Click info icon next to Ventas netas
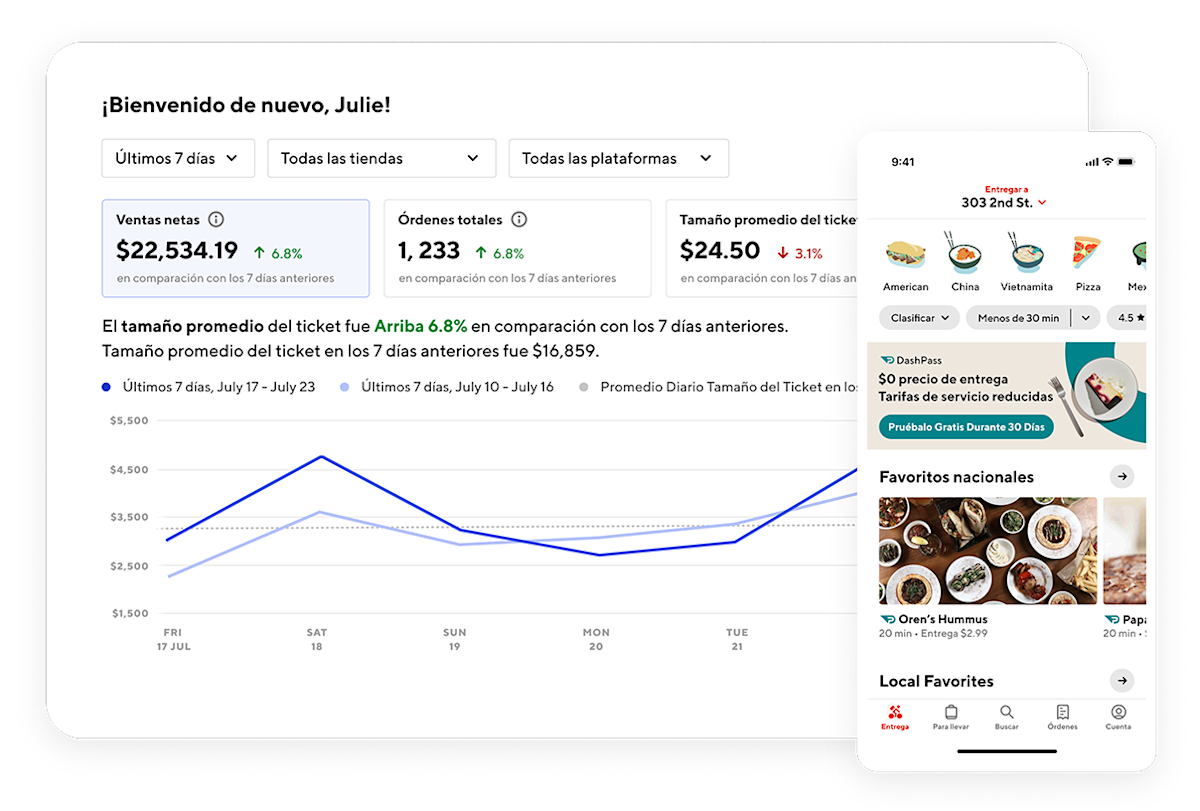Screen dimensions: 1200x811 pyautogui.click(x=216, y=220)
